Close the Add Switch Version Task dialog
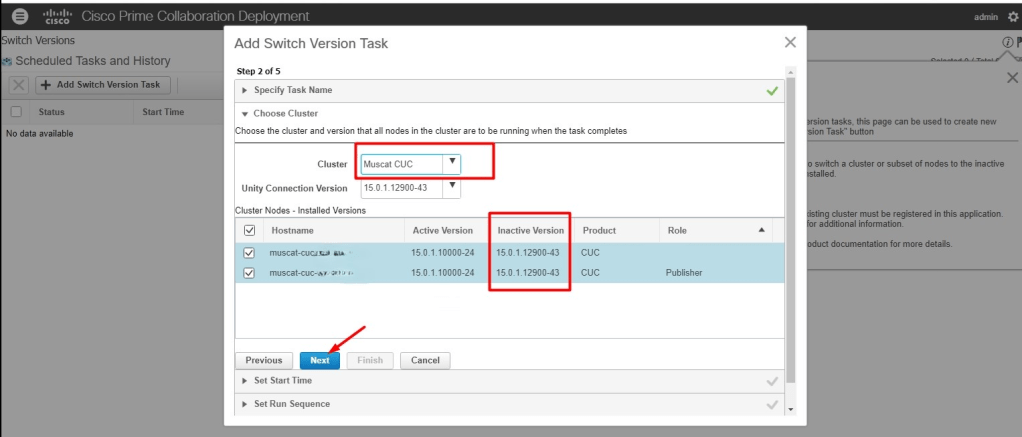 (790, 42)
